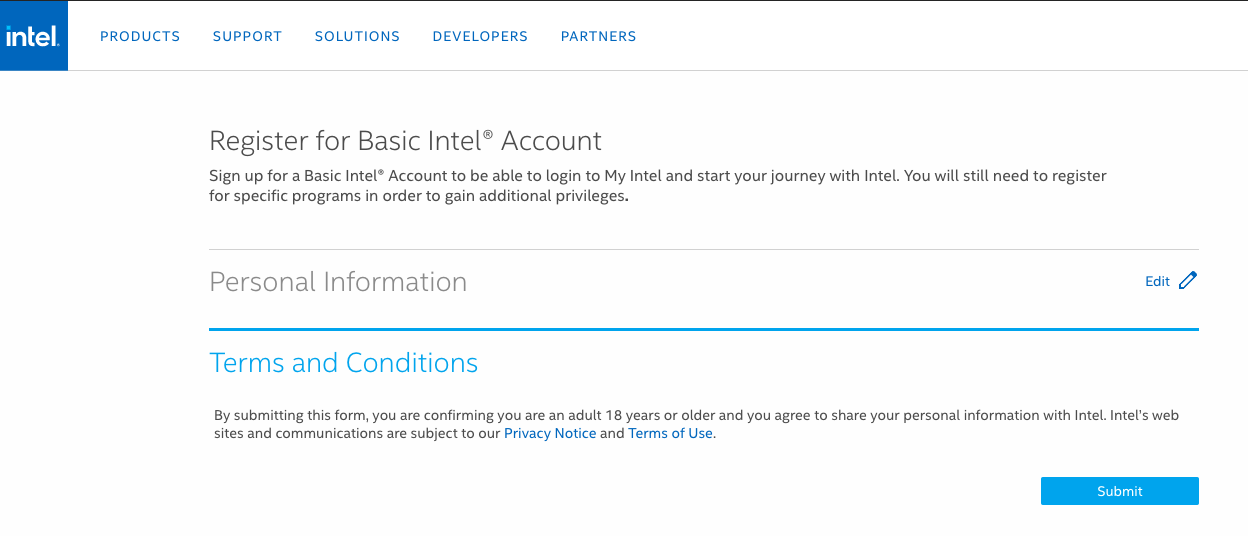Go to the Partners menu
The image size is (1248, 536).
pyautogui.click(x=598, y=37)
